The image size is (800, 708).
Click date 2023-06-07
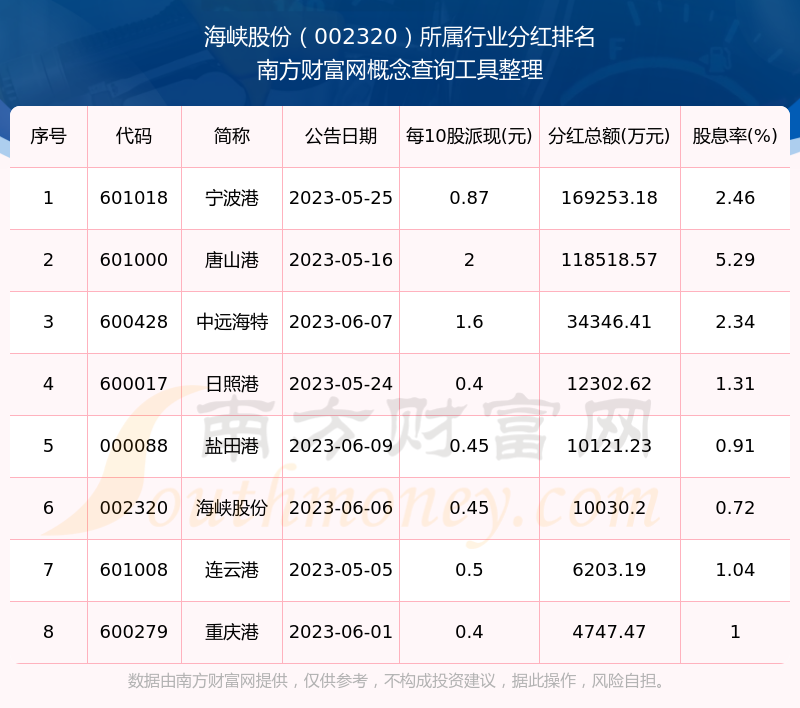point(341,322)
